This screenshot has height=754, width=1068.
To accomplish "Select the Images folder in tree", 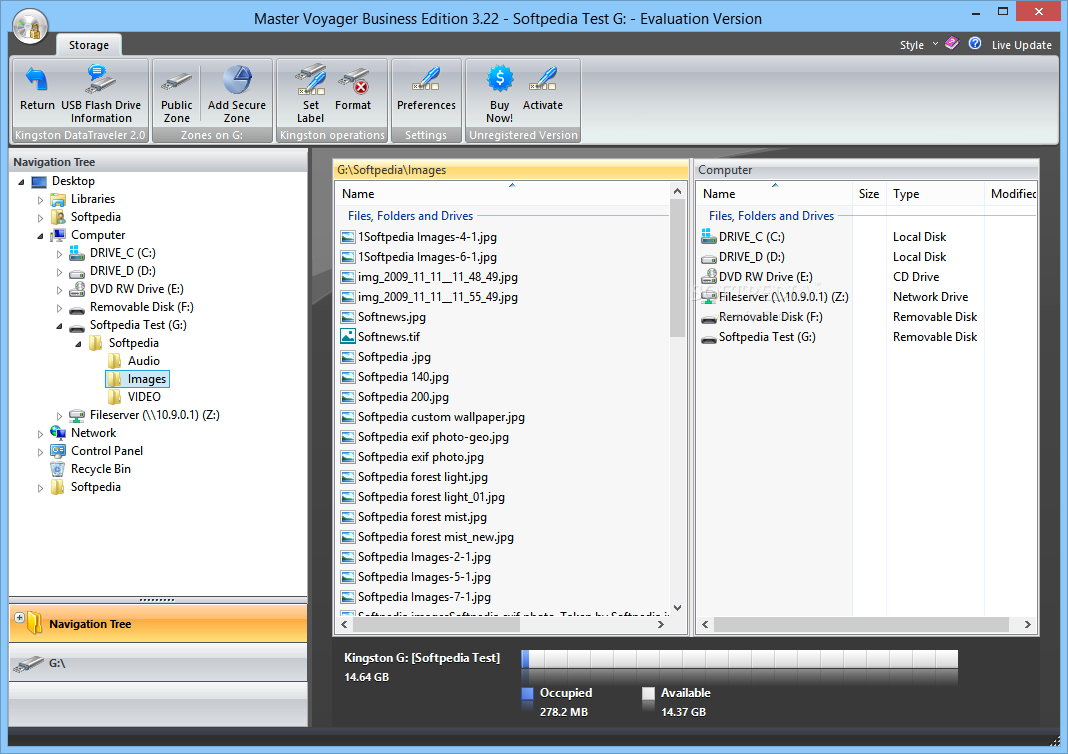I will coord(138,379).
